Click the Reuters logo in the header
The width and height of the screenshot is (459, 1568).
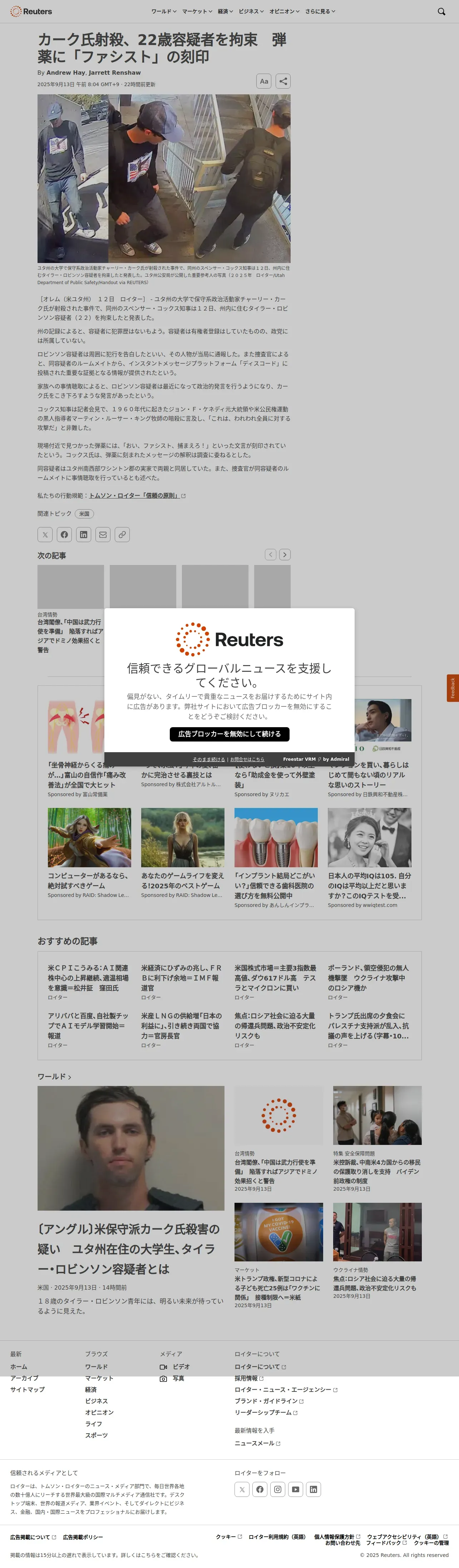pos(31,11)
